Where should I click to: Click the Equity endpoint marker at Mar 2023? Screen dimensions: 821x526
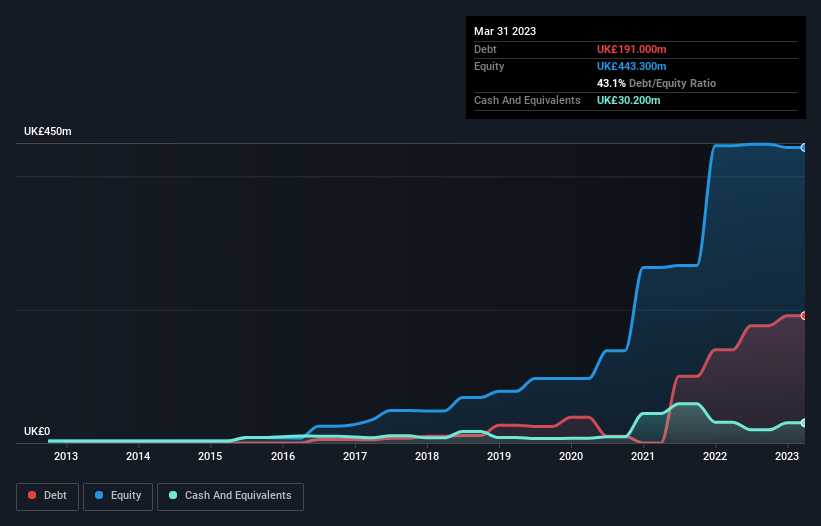tap(804, 148)
